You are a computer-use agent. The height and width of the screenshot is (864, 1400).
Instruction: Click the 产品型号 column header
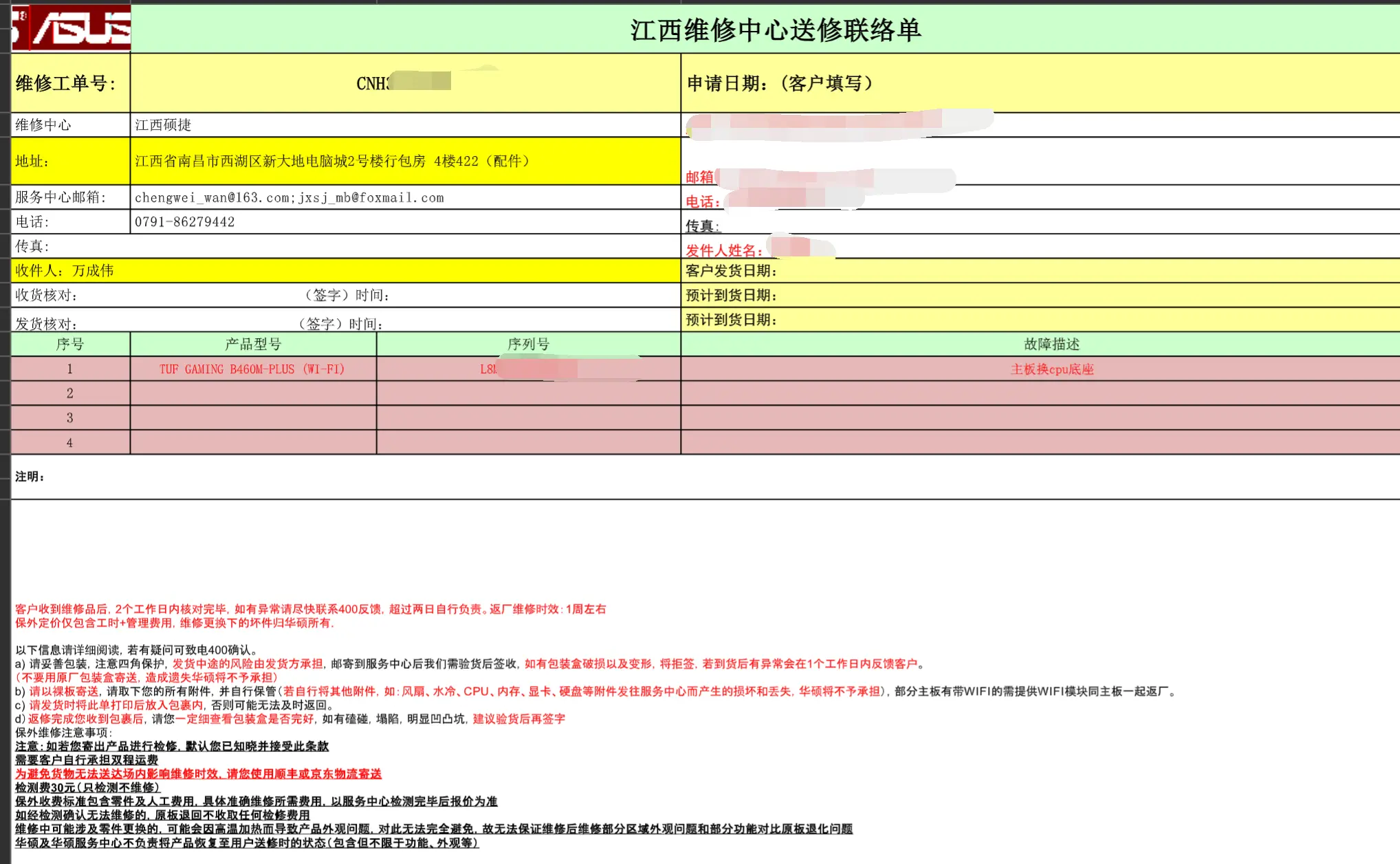click(x=253, y=344)
